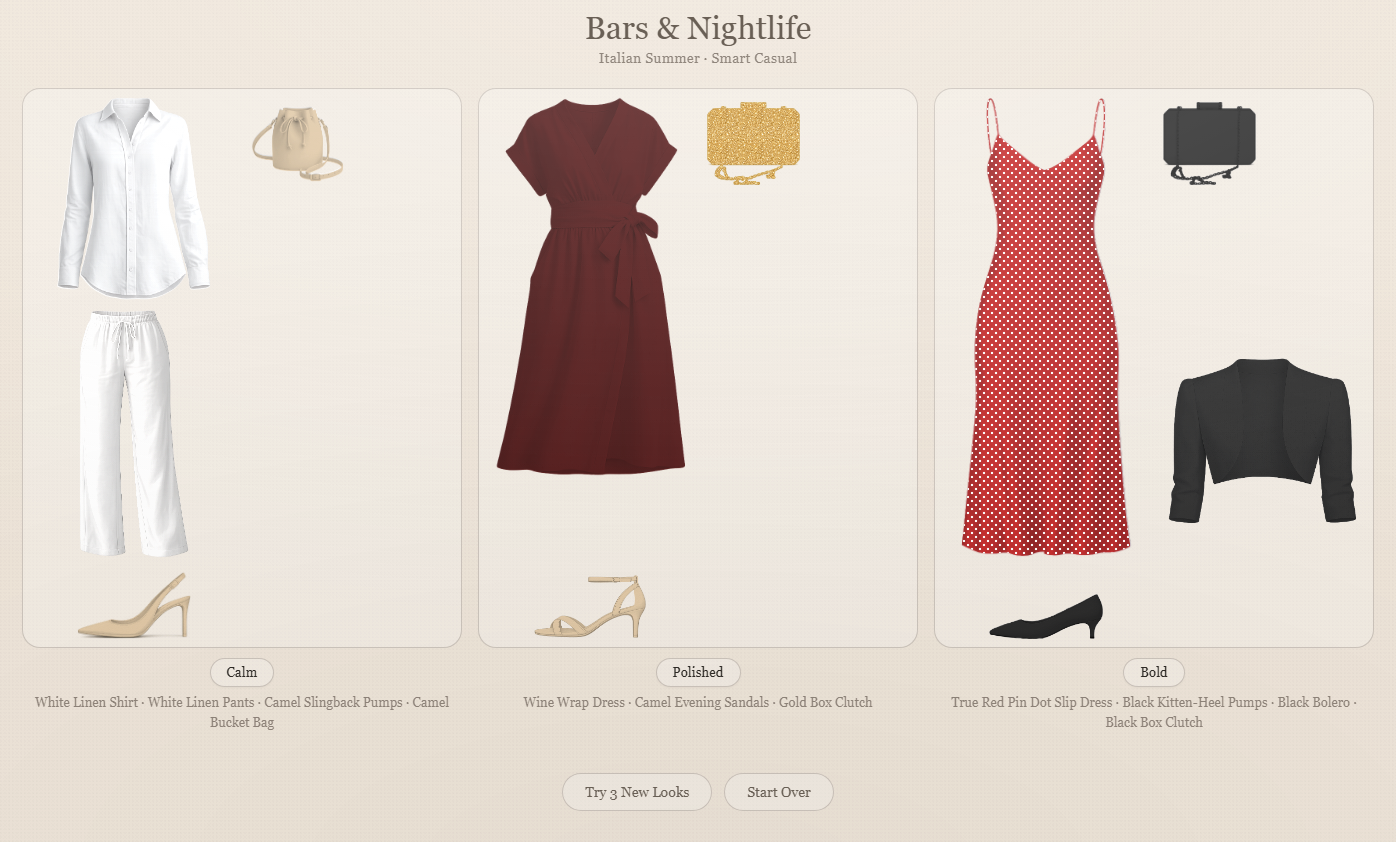Click the Start Over button
The height and width of the screenshot is (842, 1396).
(779, 792)
